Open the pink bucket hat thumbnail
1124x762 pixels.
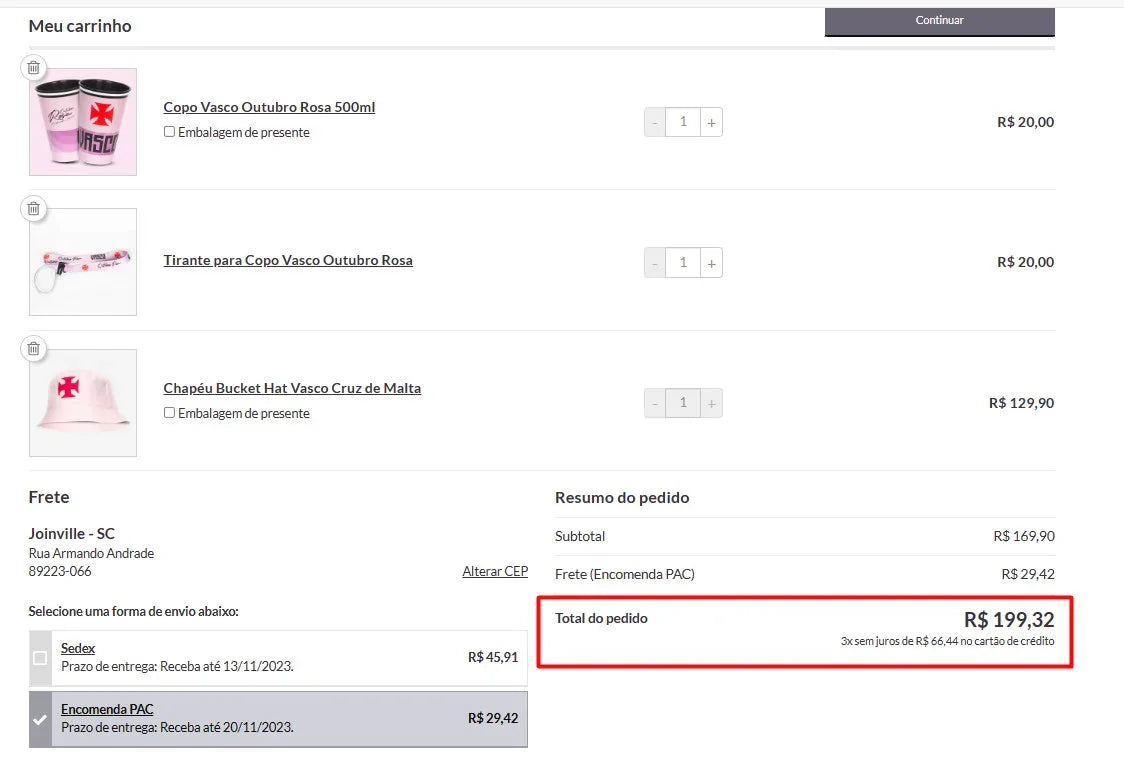coord(82,403)
